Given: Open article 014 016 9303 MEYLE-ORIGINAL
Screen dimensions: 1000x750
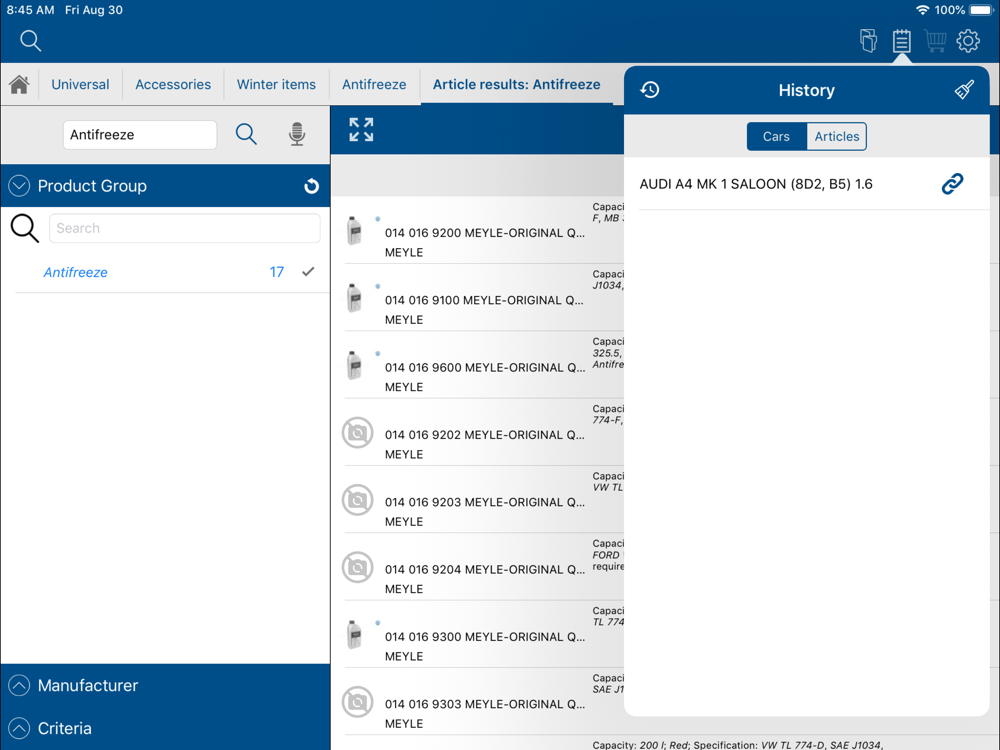Looking at the screenshot, I should pos(485,703).
